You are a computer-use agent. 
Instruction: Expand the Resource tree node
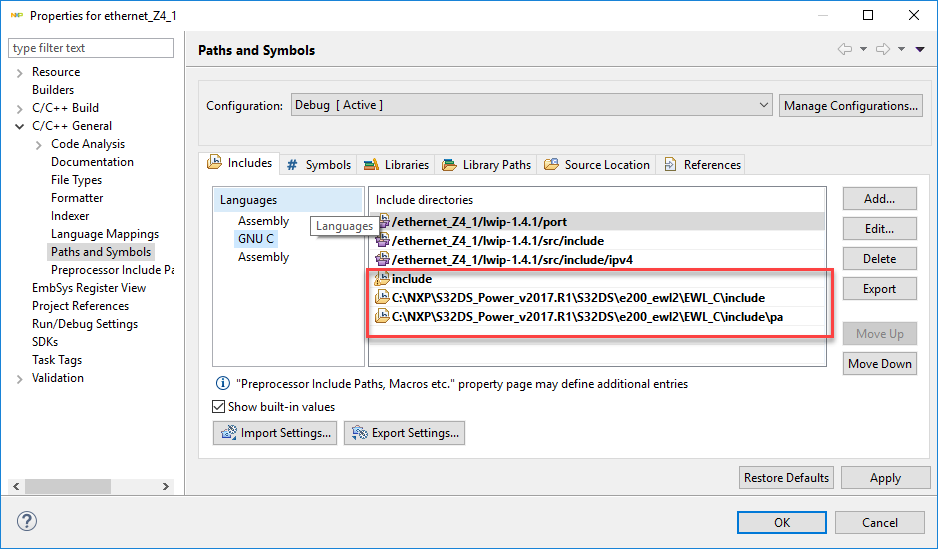click(21, 72)
